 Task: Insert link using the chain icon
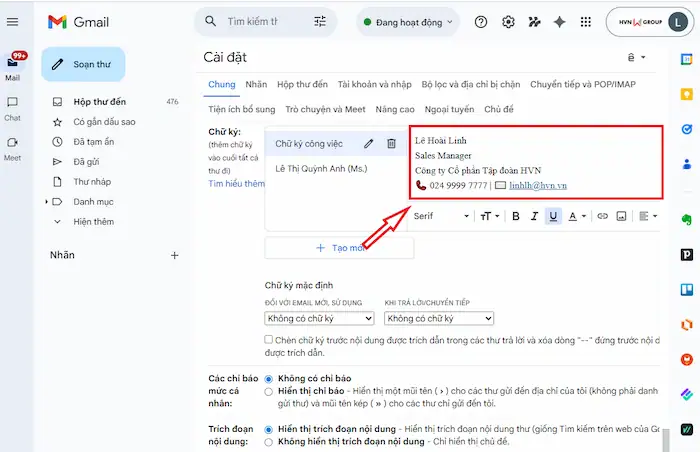[x=602, y=216]
